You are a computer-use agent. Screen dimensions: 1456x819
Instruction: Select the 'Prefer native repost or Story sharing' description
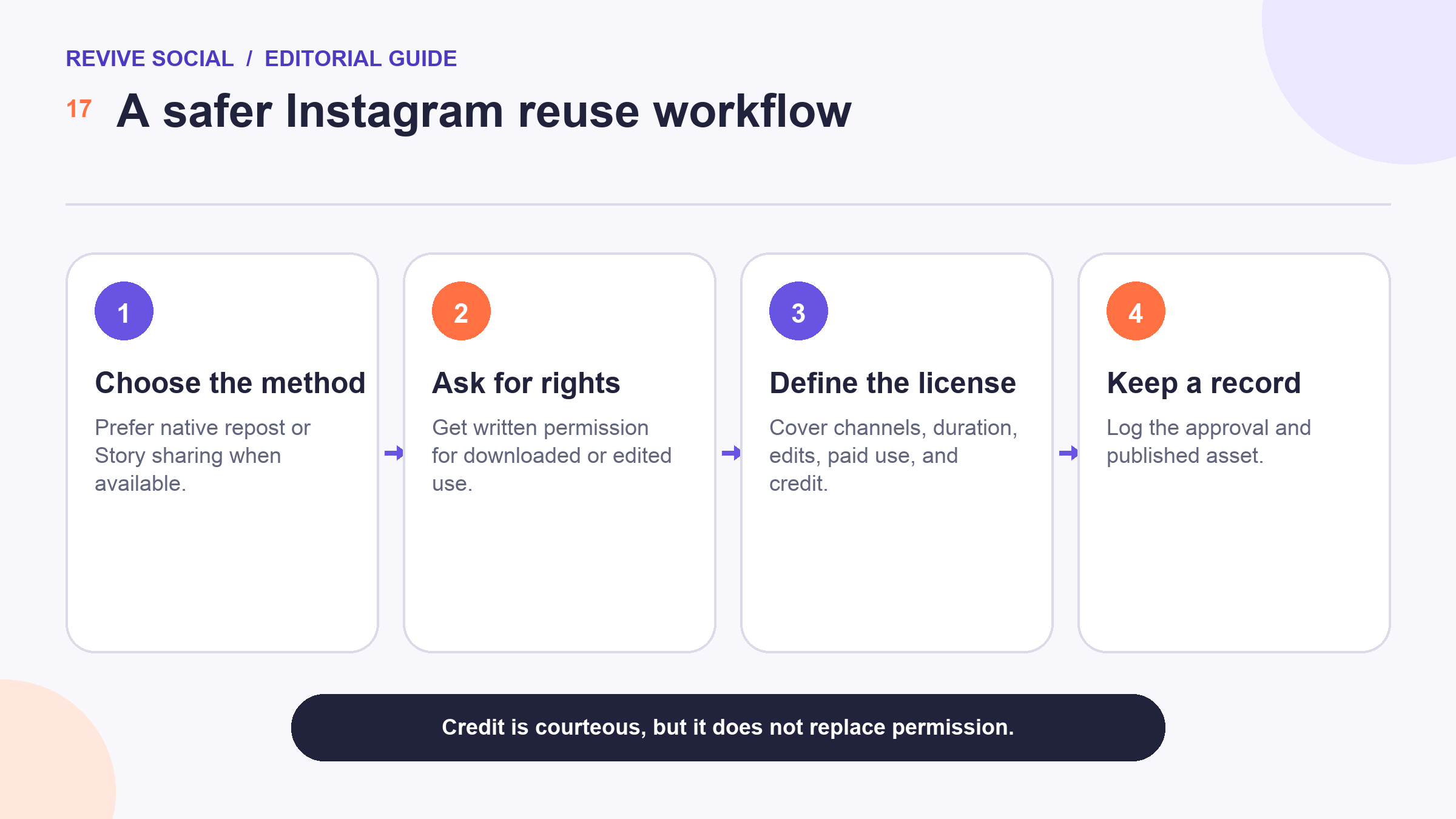click(203, 456)
